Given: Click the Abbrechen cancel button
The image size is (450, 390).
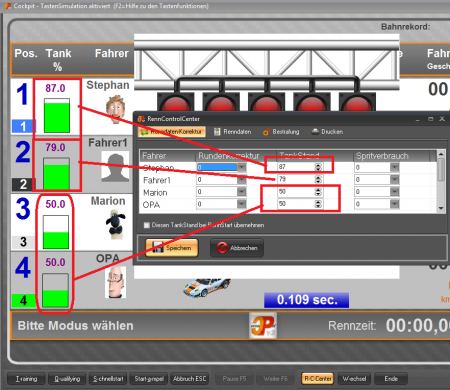Looking at the screenshot, I should click(x=237, y=248).
